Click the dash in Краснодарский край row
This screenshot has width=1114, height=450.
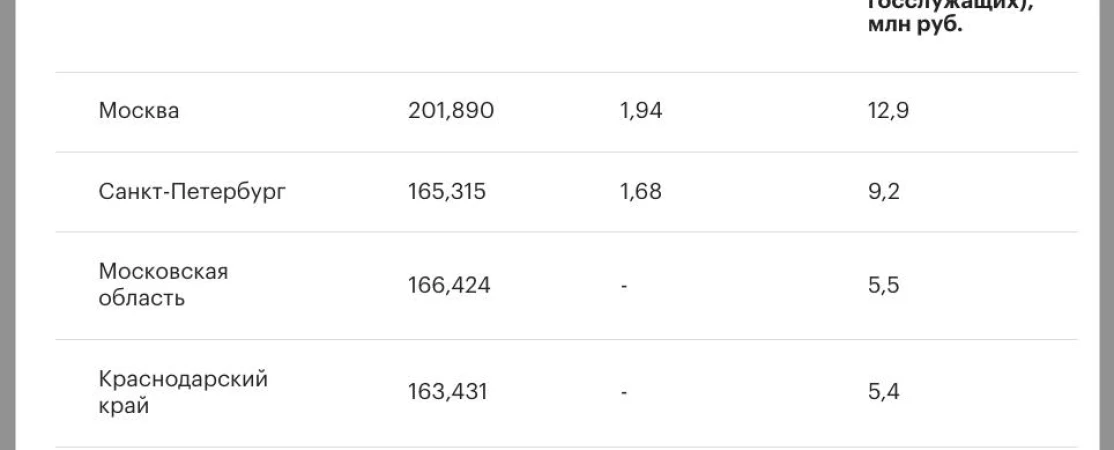(624, 394)
